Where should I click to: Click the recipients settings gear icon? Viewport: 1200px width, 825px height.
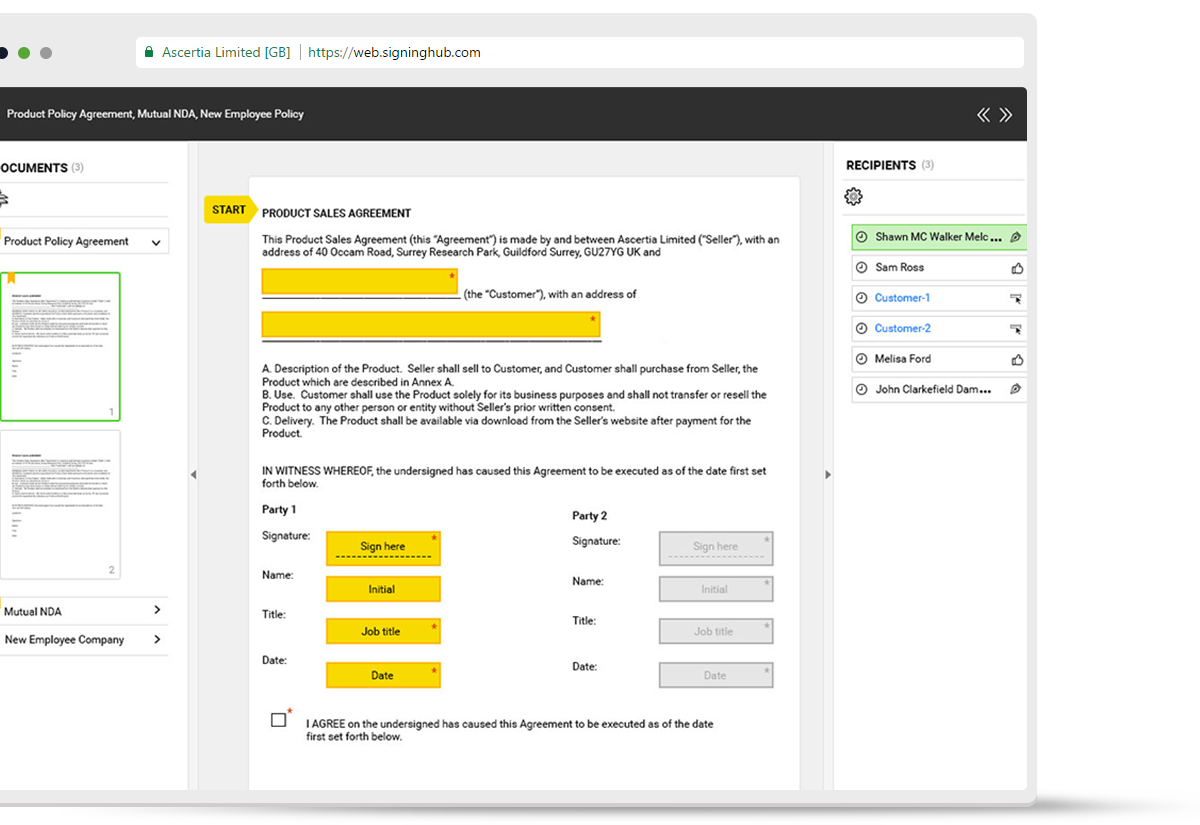click(853, 196)
